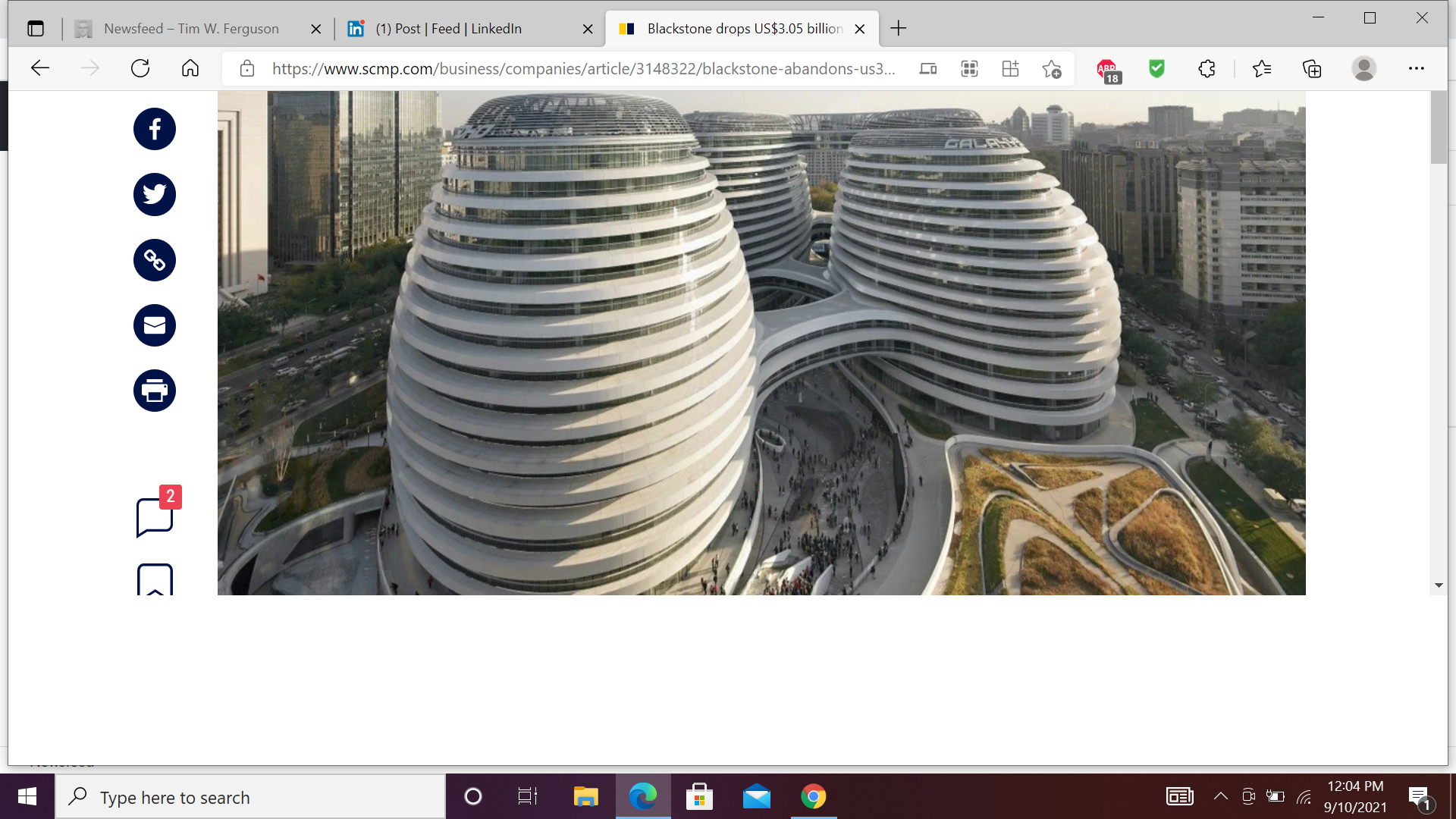Switch to Newsfeed Tim W. Ferguson tab
Image resolution: width=1456 pixels, height=819 pixels.
(x=191, y=29)
